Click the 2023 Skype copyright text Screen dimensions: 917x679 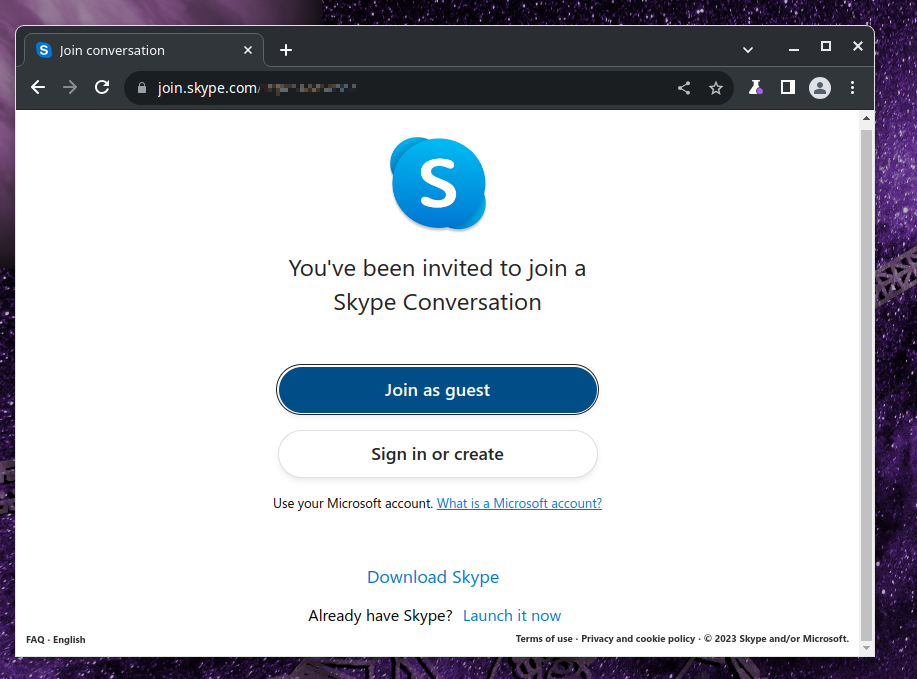click(x=776, y=639)
